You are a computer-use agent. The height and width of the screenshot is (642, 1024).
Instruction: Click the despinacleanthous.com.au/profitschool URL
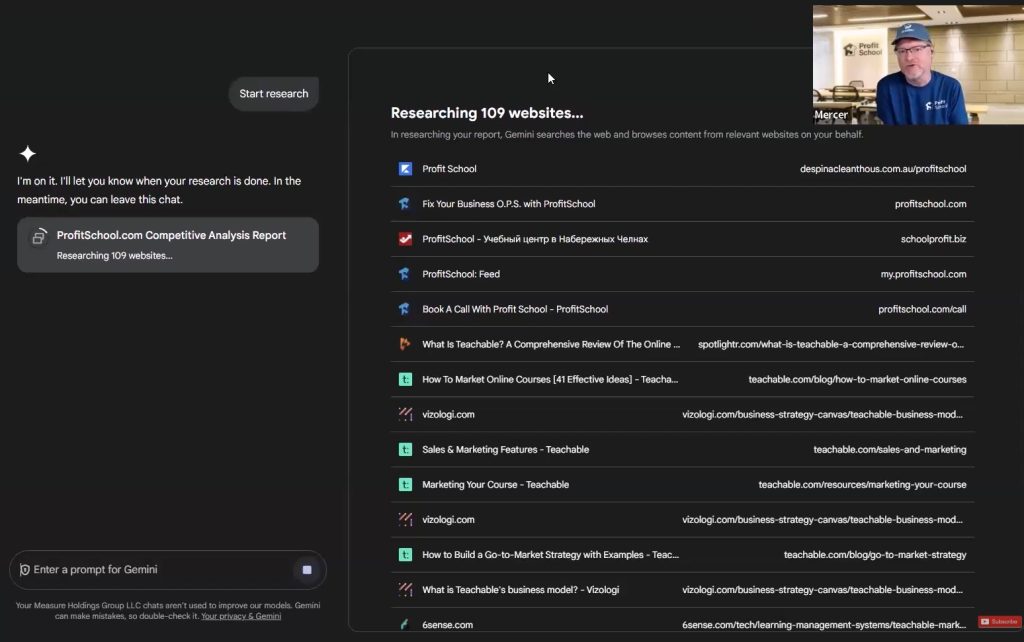tap(883, 169)
